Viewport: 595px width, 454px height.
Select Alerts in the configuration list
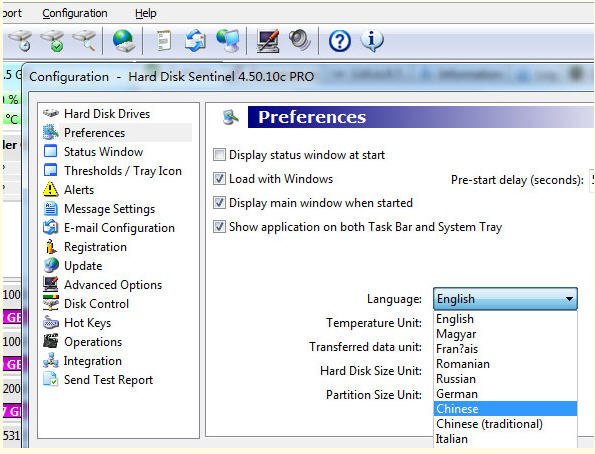(79, 189)
